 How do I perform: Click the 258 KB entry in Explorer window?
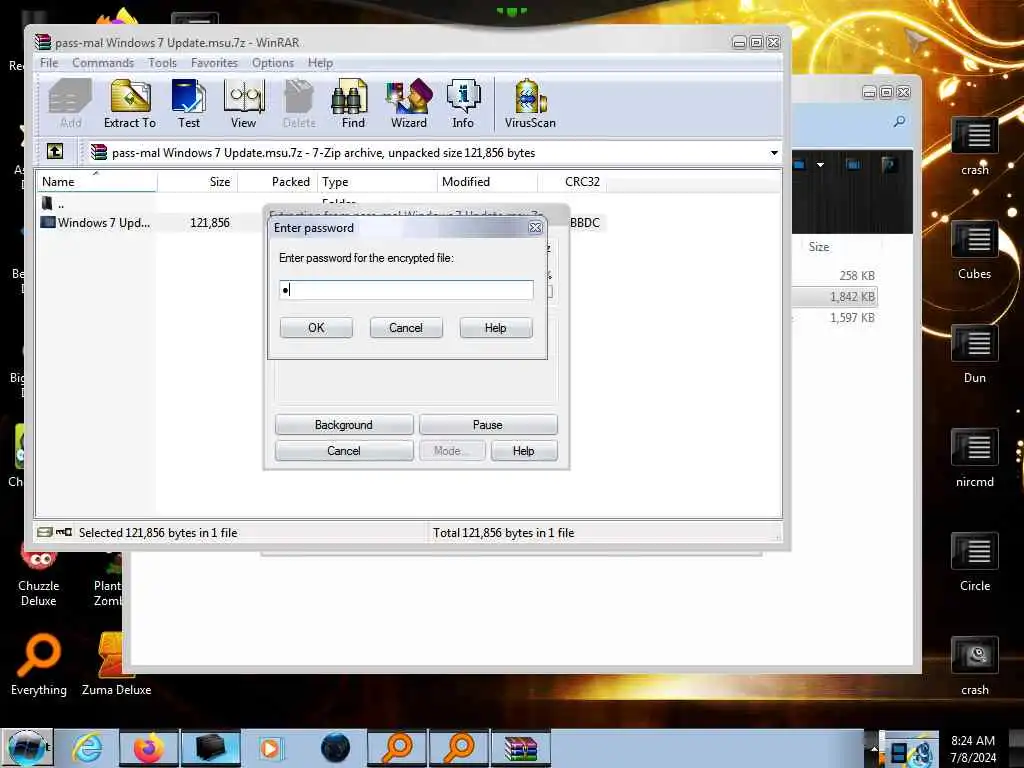857,276
